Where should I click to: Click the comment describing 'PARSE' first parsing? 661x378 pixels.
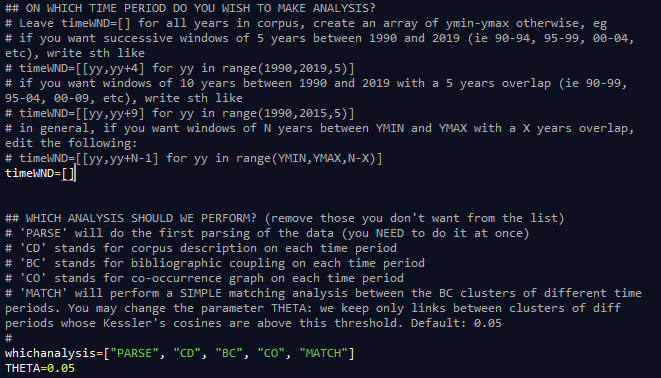click(267, 233)
